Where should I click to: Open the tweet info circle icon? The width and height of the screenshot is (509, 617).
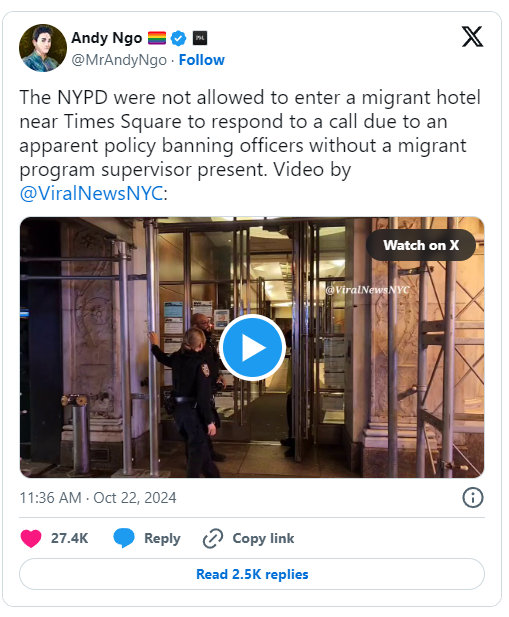(472, 498)
